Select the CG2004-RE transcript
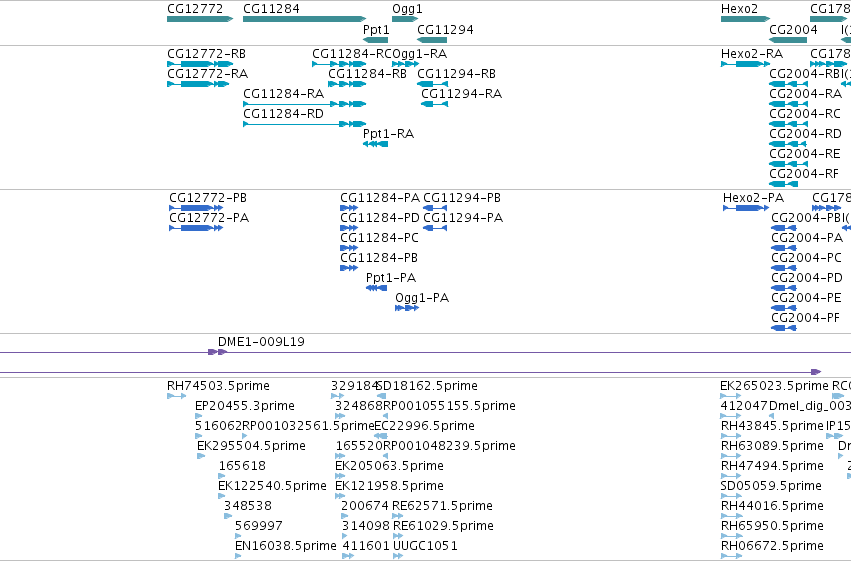This screenshot has width=851, height=561. tap(788, 164)
